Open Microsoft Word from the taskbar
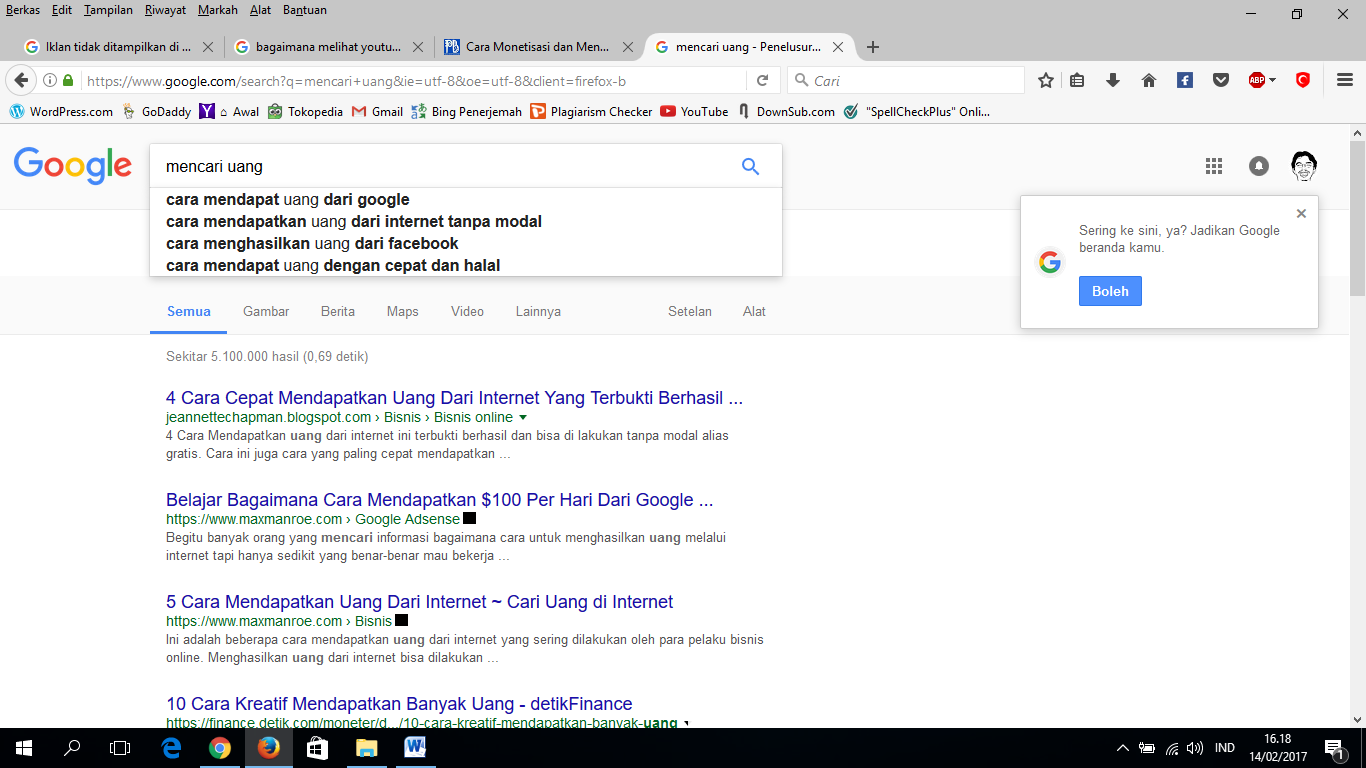 [x=415, y=749]
